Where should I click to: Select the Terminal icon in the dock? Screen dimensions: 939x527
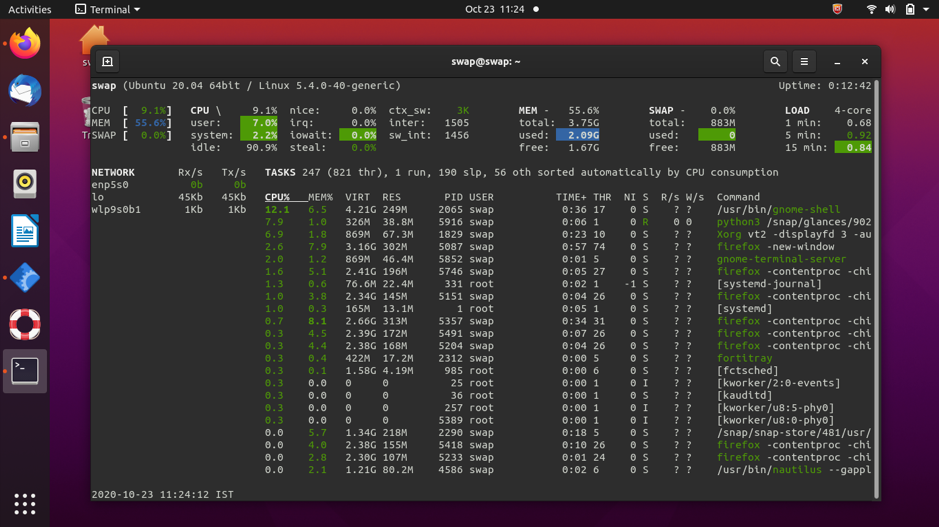[25, 371]
